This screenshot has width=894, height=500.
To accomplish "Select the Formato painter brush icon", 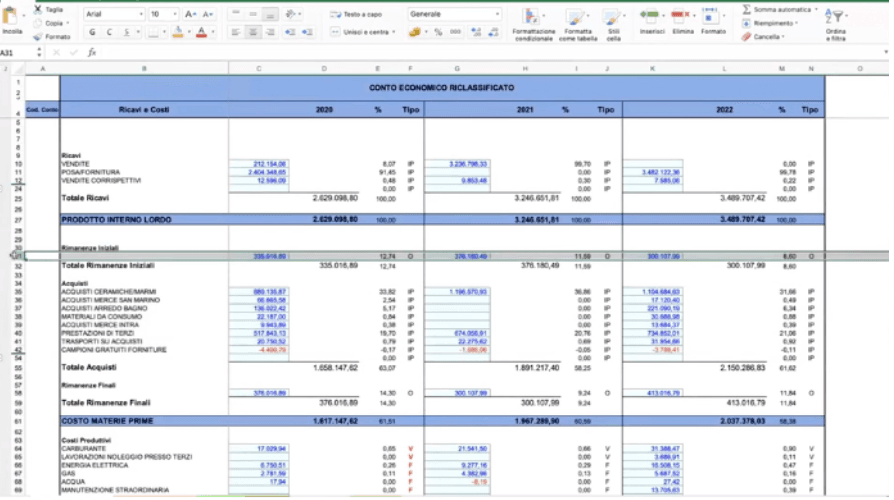I will coord(38,36).
